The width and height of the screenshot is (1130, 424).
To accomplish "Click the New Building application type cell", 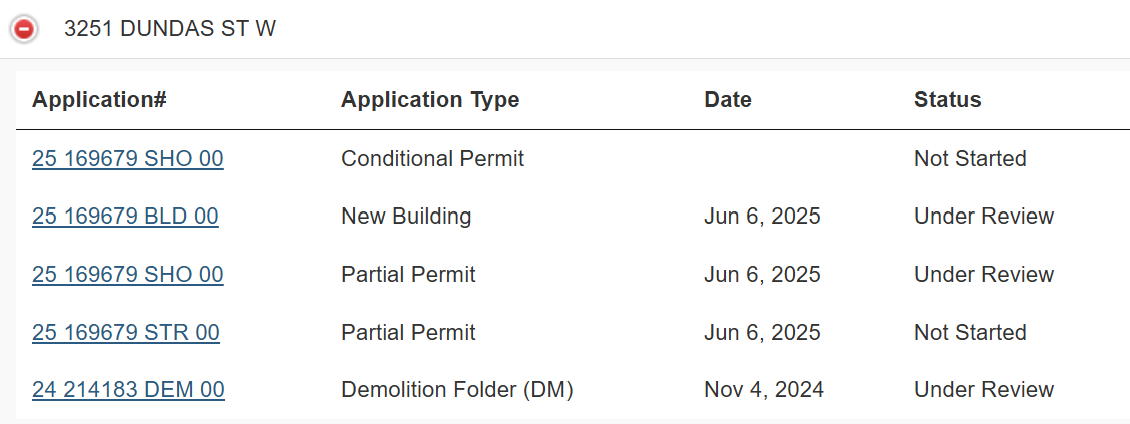I will click(x=406, y=217).
